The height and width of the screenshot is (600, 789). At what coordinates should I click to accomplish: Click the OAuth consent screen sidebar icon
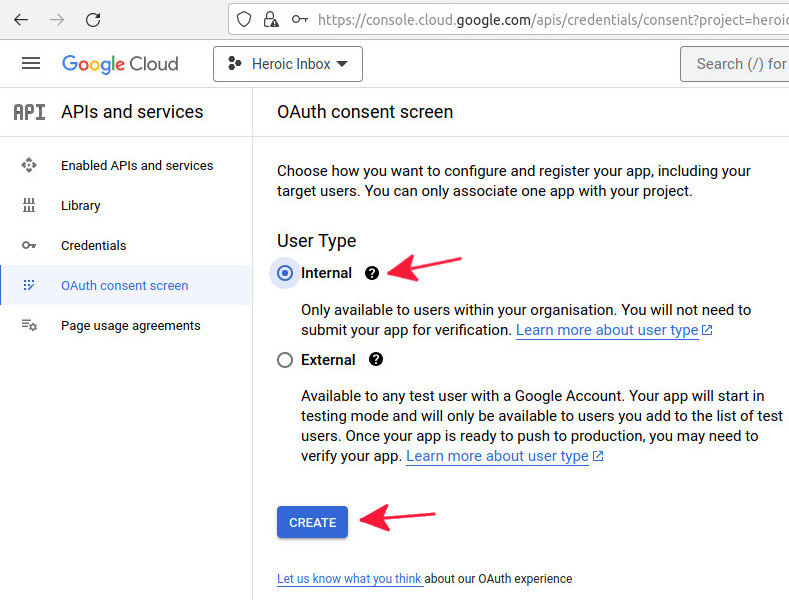click(x=29, y=285)
